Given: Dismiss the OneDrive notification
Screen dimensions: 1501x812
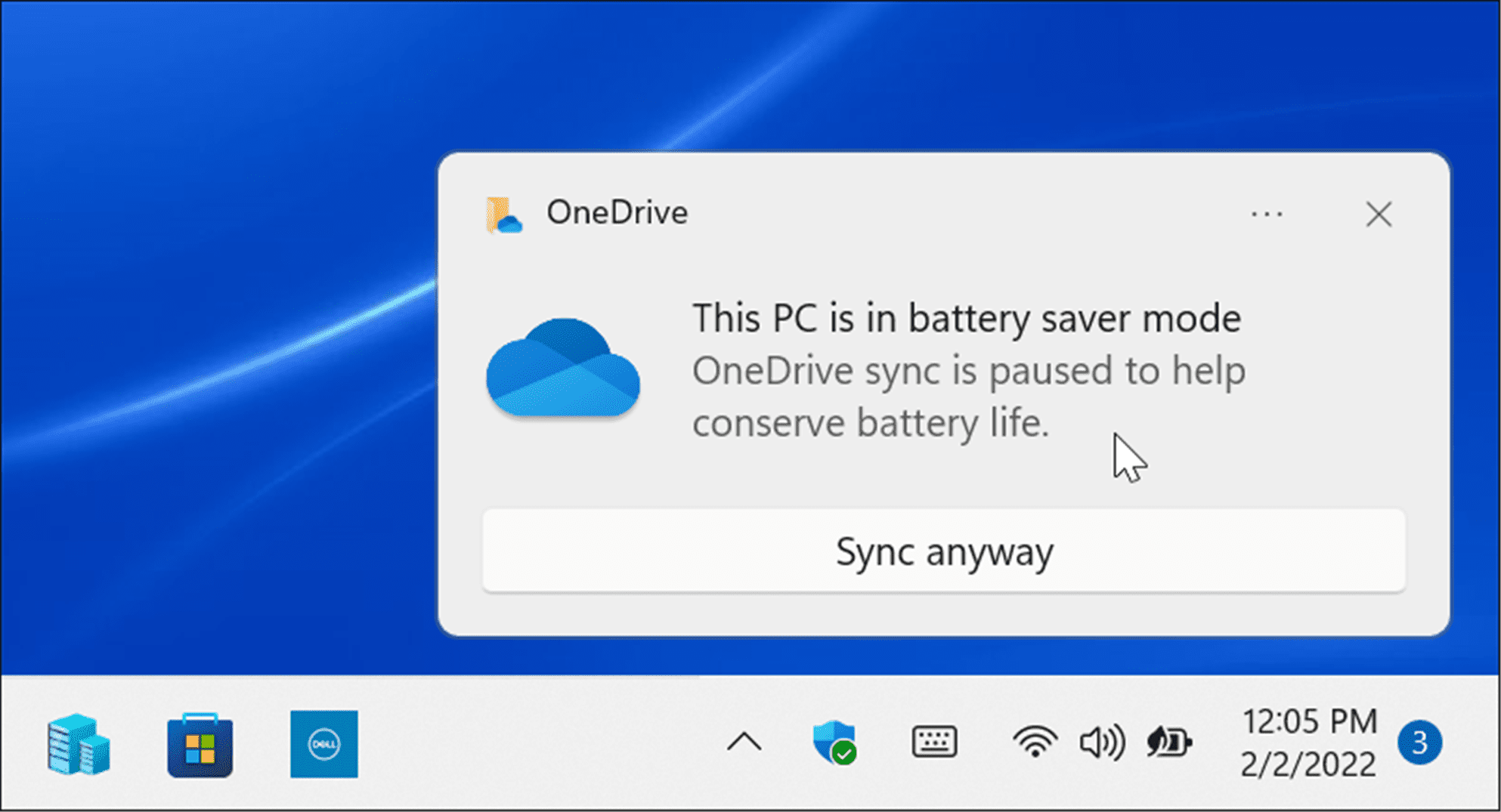Looking at the screenshot, I should [x=1379, y=215].
